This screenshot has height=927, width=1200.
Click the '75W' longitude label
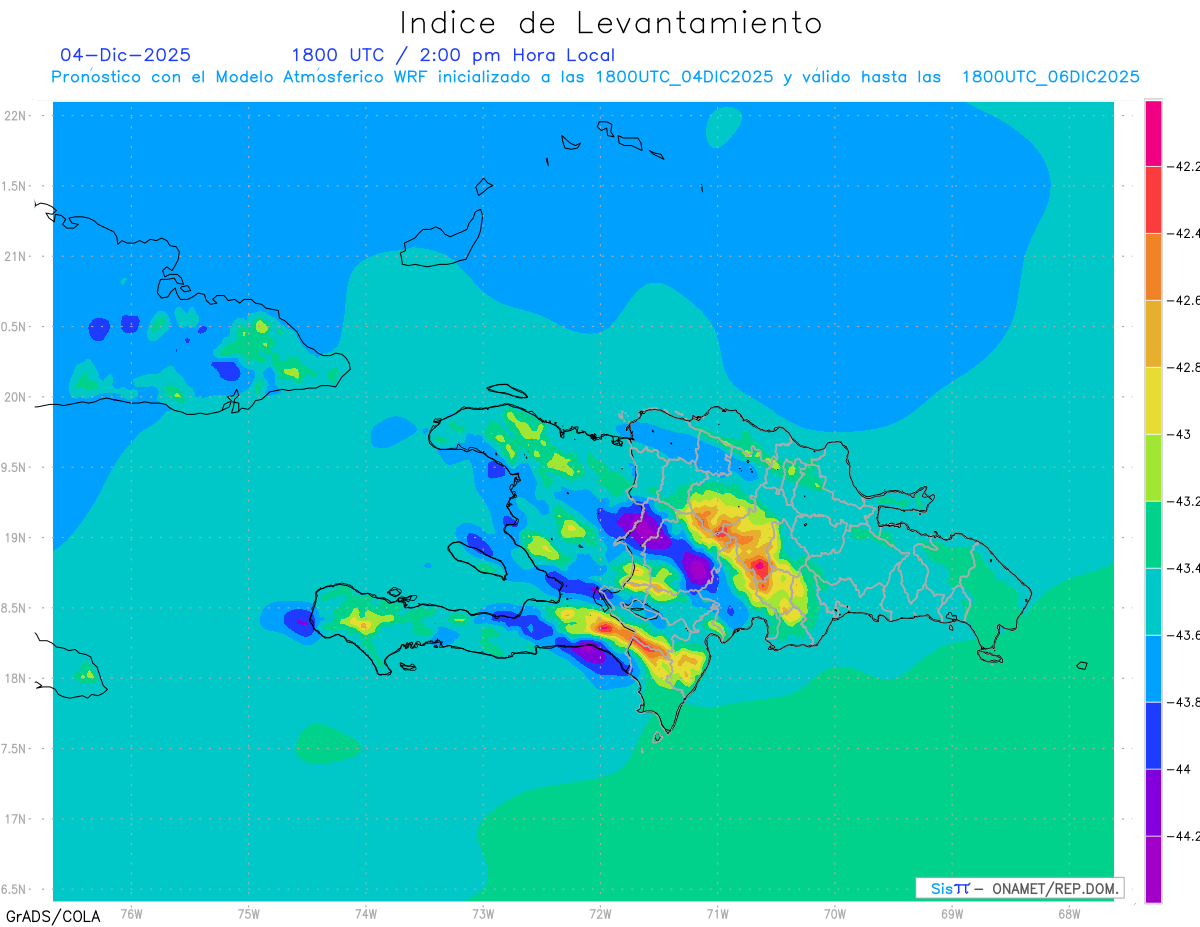click(249, 913)
